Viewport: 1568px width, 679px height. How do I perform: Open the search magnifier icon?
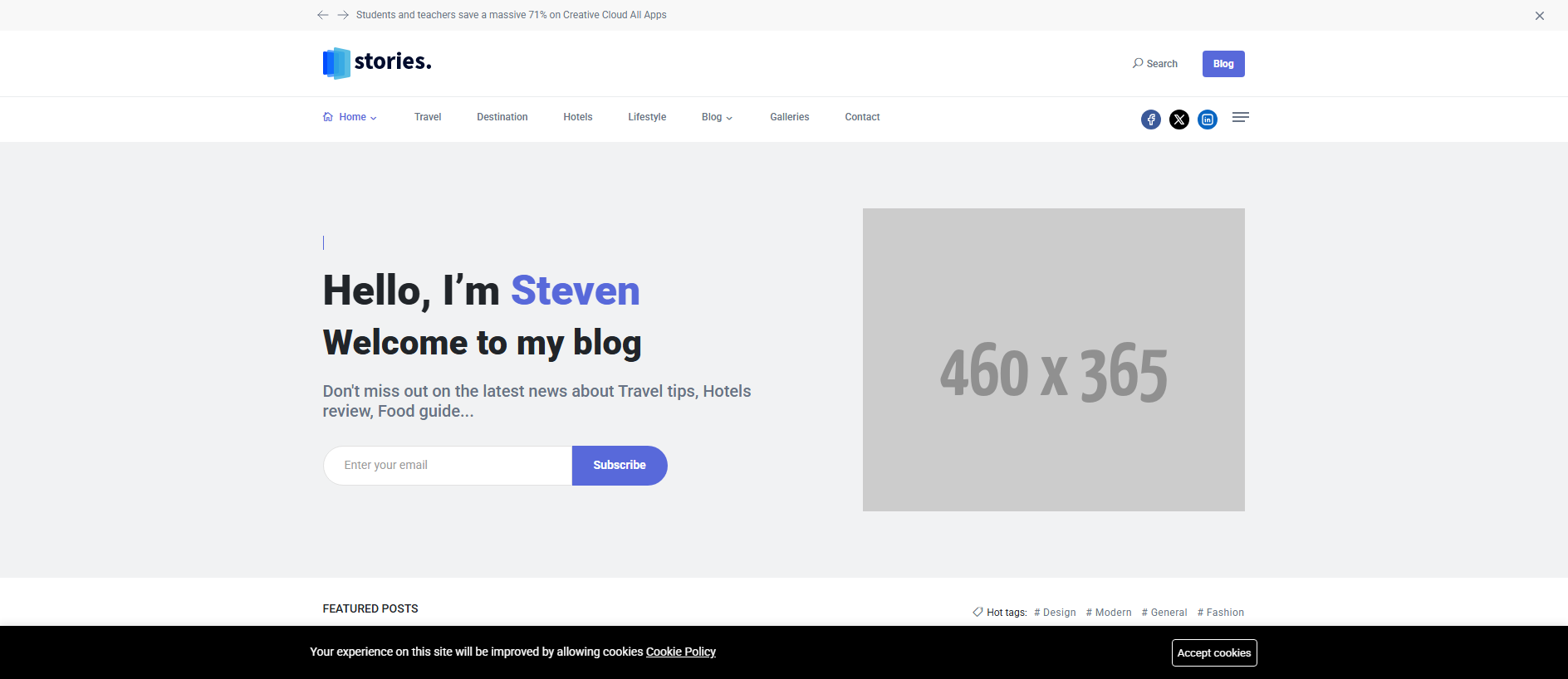(1138, 63)
